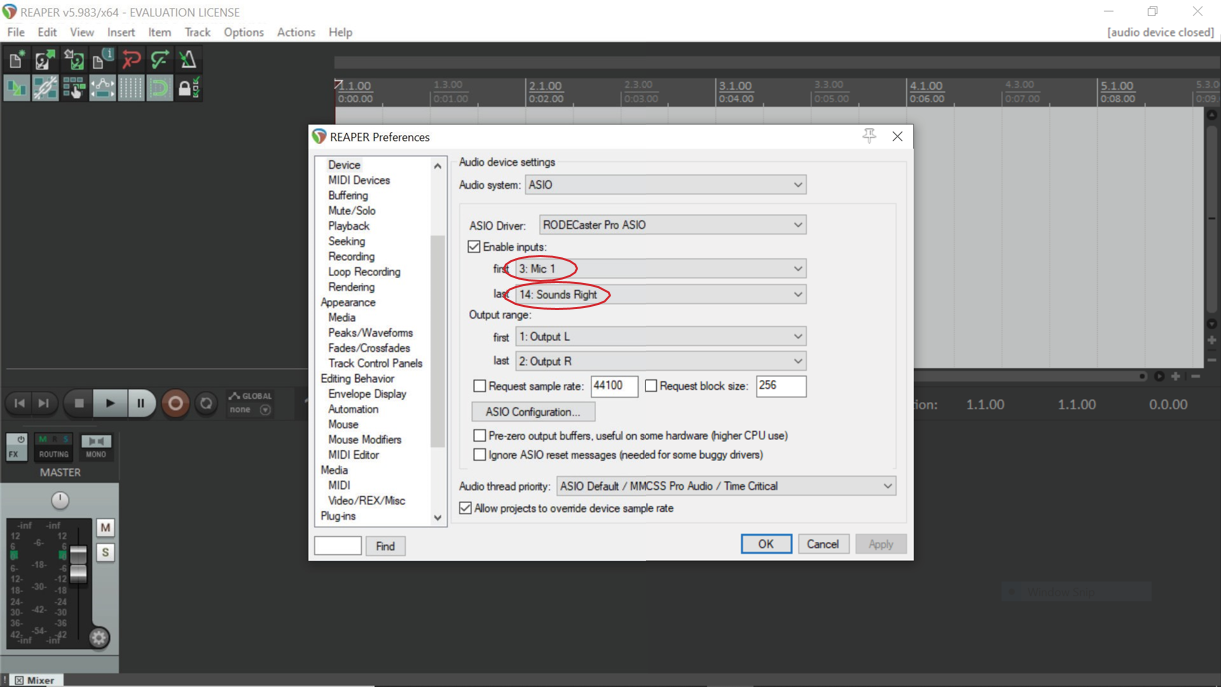Open the Audio thread priority dropdown
The width and height of the screenshot is (1221, 687).
pyautogui.click(x=725, y=486)
